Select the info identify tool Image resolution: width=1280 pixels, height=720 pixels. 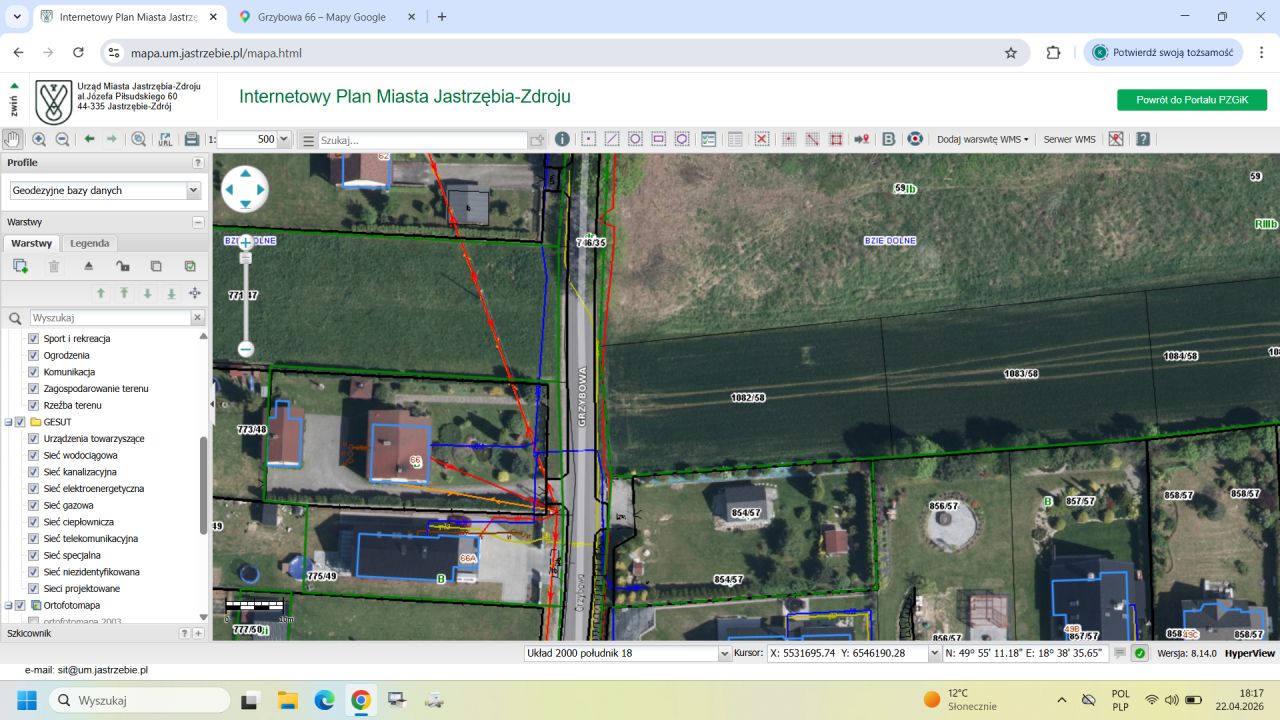coord(562,139)
